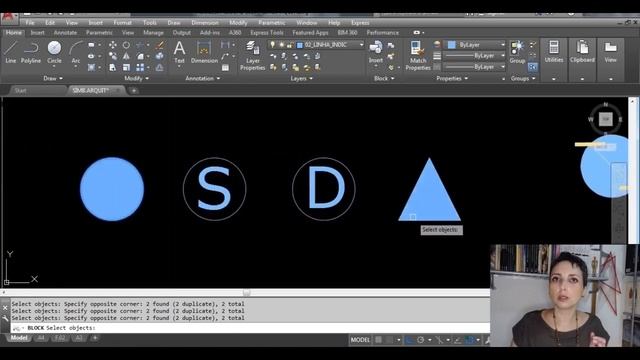Select the Text annotation tool
The image size is (640, 360).
point(179,52)
